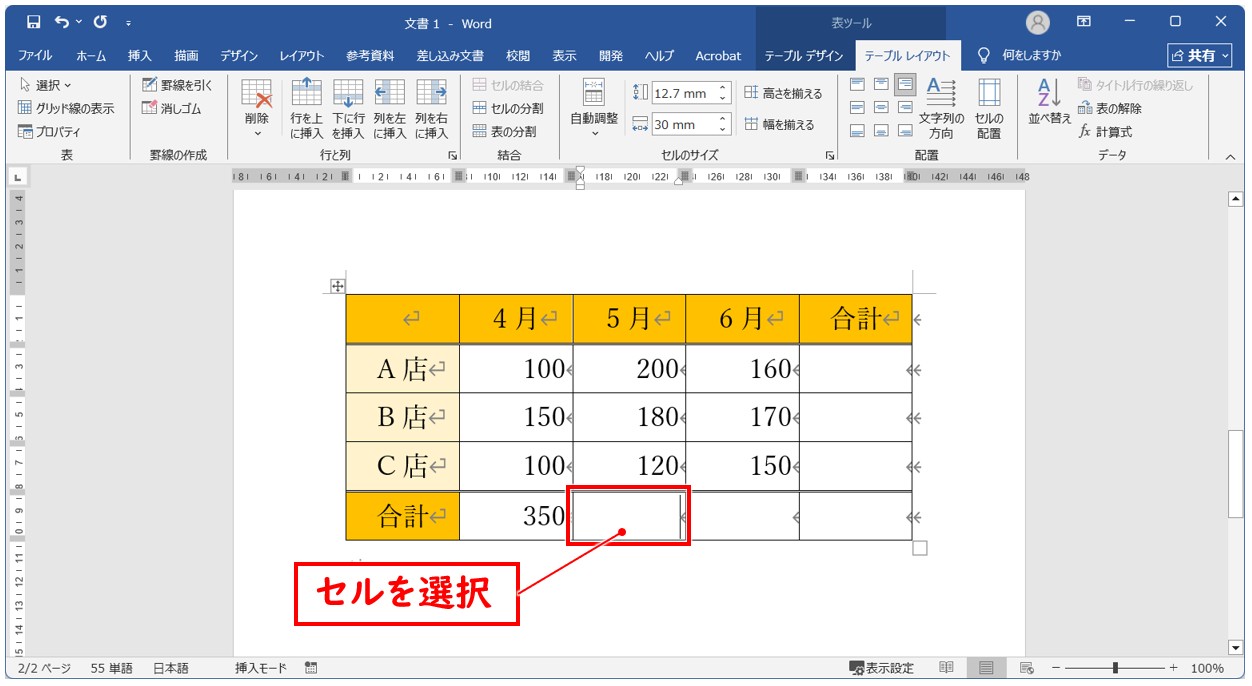Screen dimensions: 1252x686
Task: Open Cell Margins (セルの配置) settings
Action: pyautogui.click(x=989, y=108)
